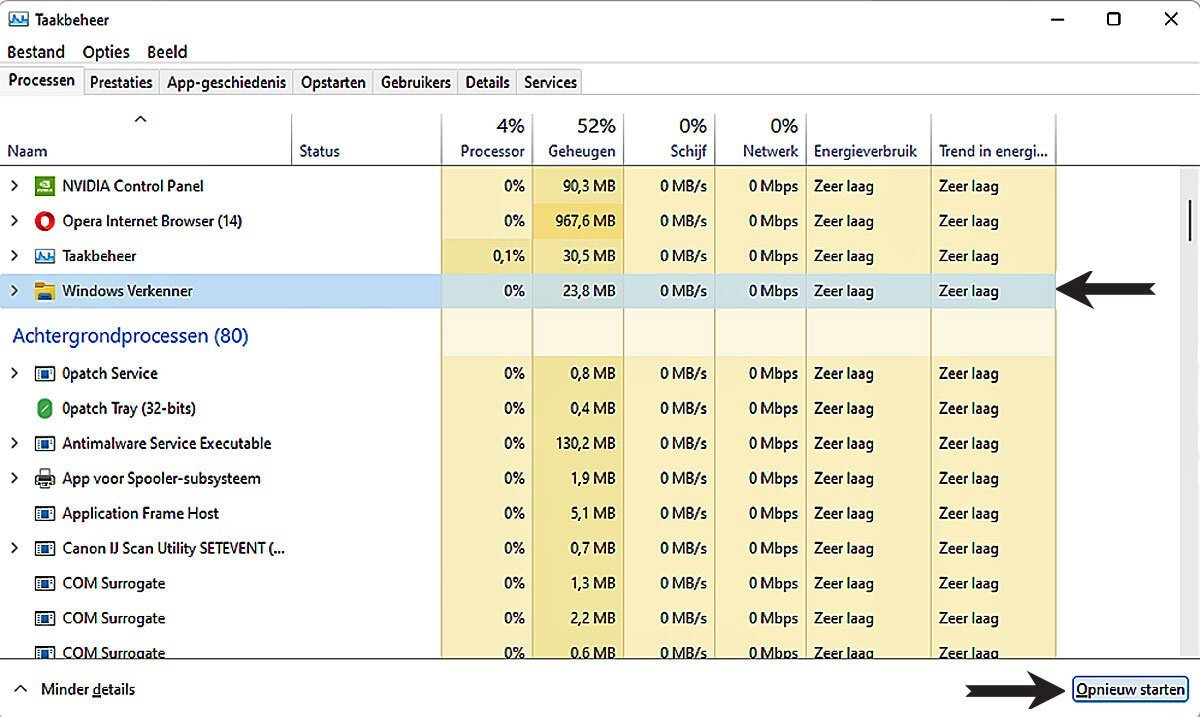This screenshot has height=717, width=1200.
Task: Click Minder details to collapse the view
Action: [75, 689]
